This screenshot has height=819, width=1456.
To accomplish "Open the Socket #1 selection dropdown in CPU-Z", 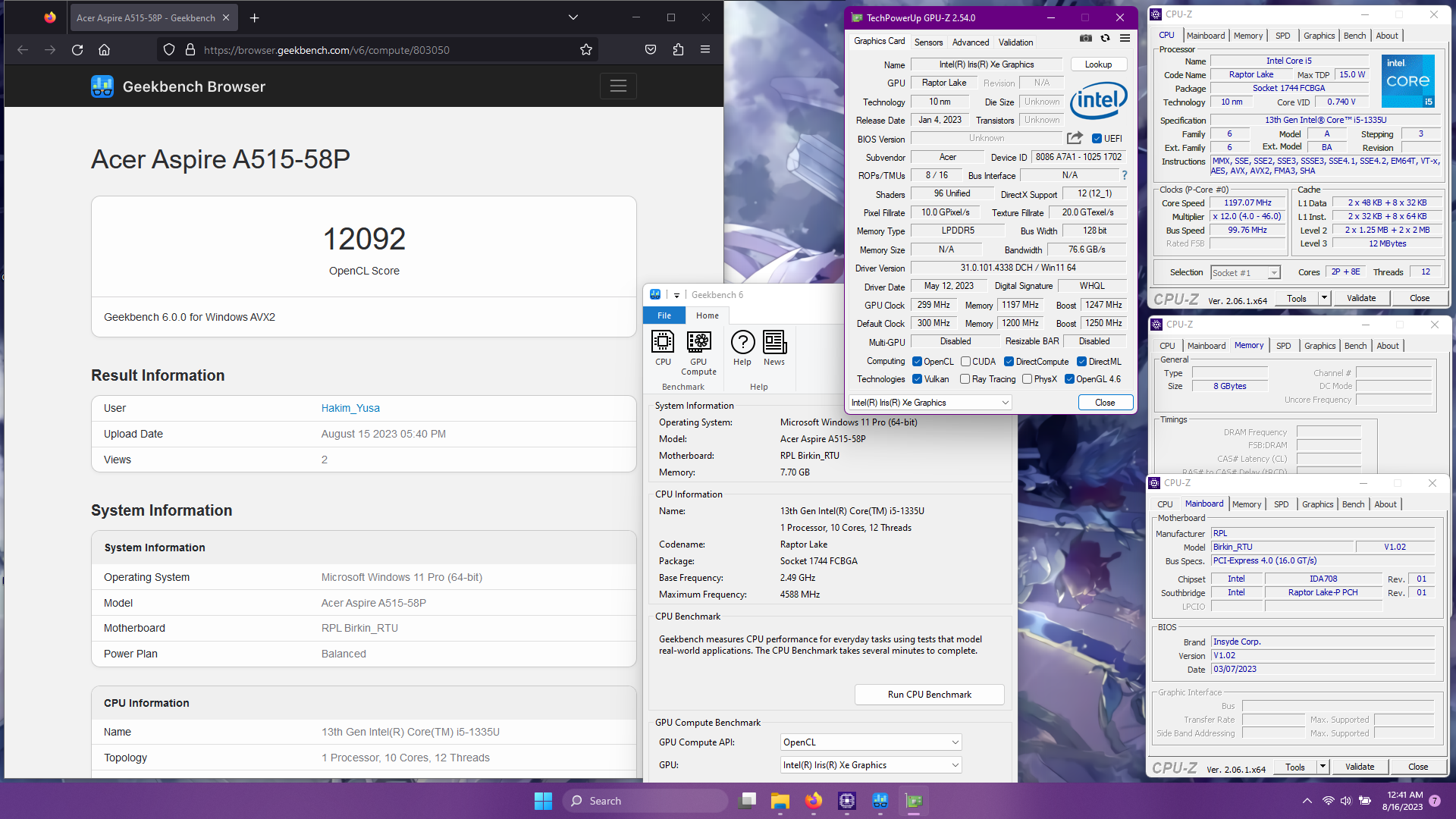I will [1245, 273].
